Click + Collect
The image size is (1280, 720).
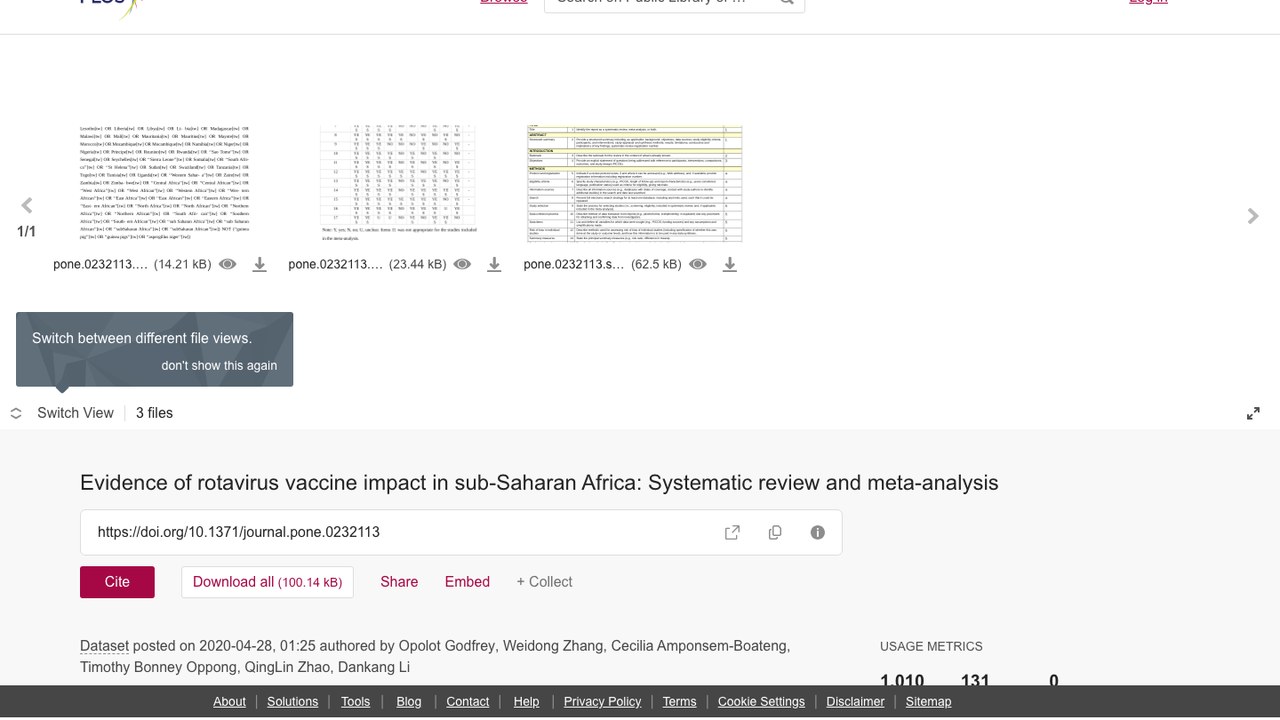[544, 582]
